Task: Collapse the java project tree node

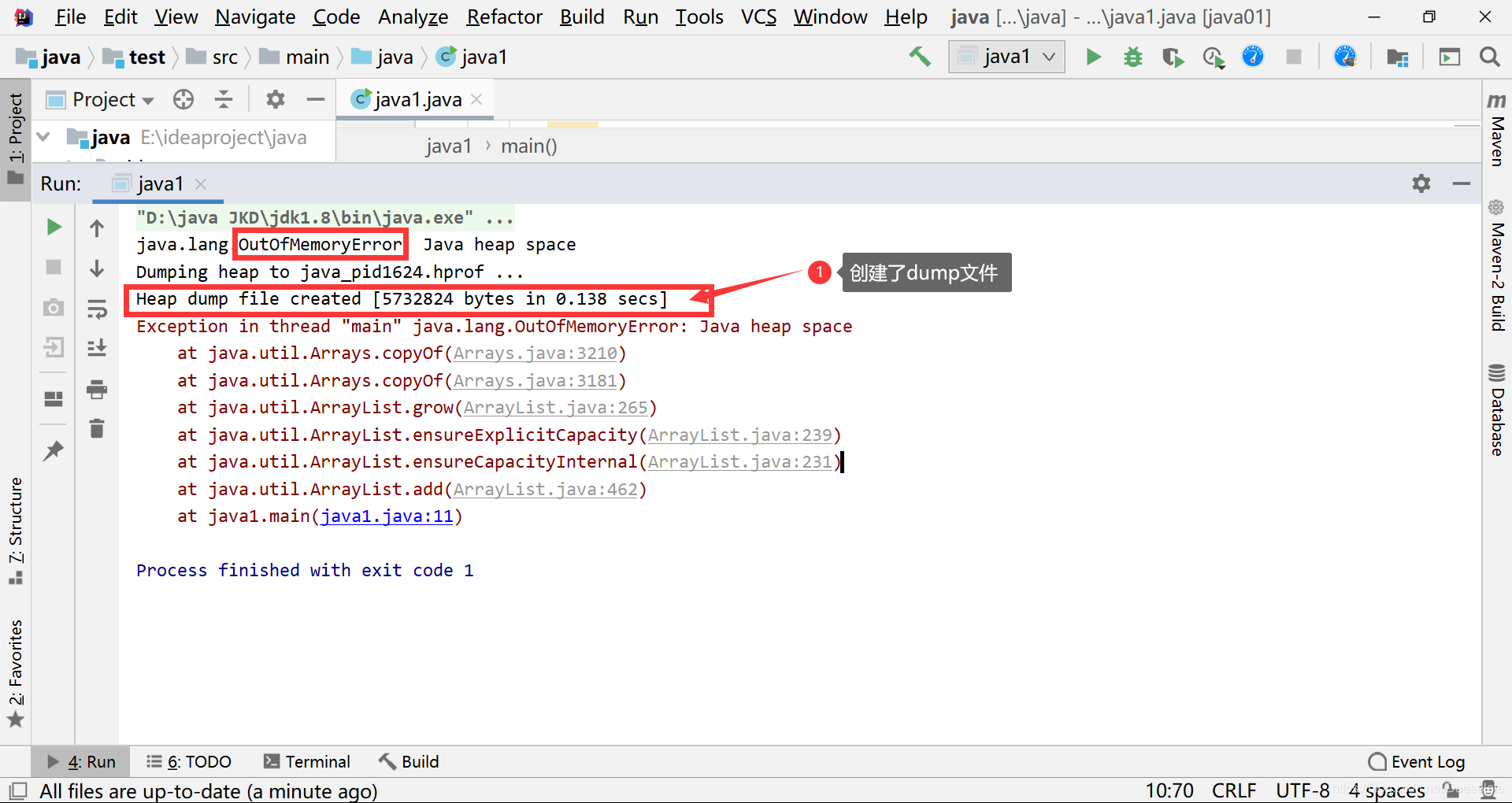Action: pos(43,137)
